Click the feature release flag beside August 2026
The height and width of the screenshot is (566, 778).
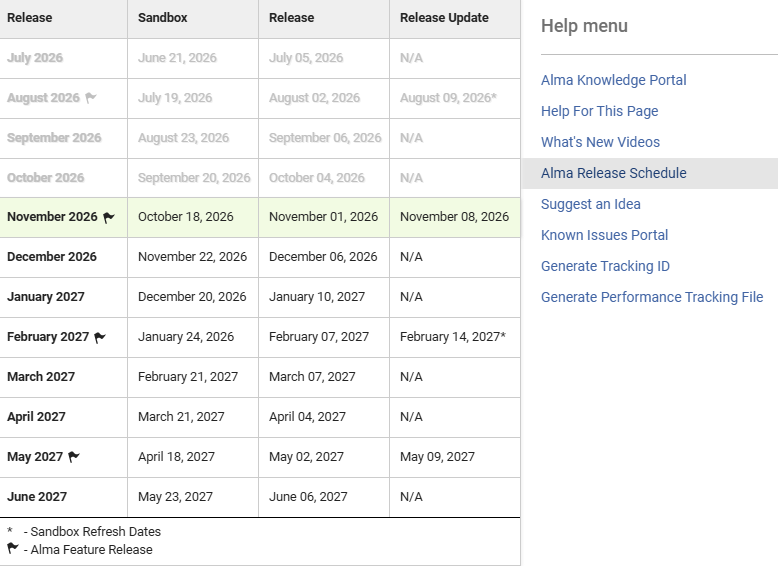90,98
